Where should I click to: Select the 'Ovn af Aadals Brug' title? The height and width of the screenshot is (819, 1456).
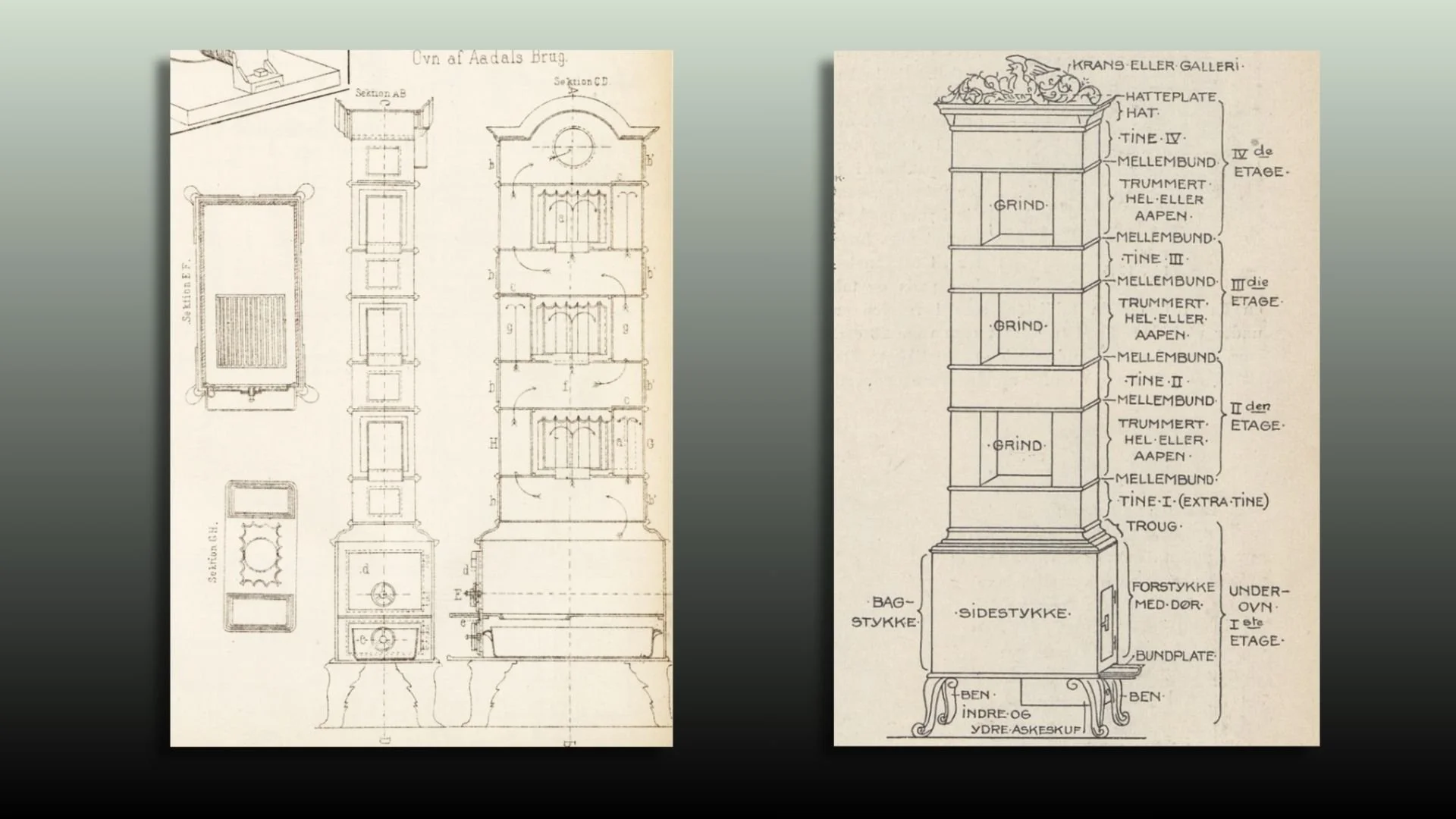click(x=490, y=58)
